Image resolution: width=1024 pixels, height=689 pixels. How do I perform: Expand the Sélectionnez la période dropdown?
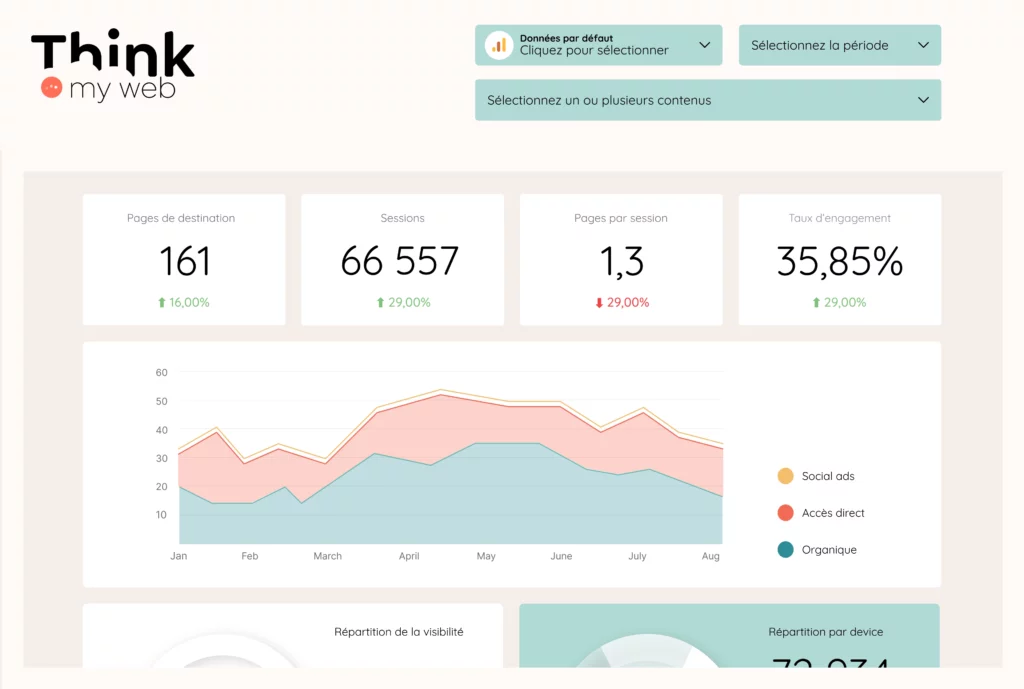[839, 45]
